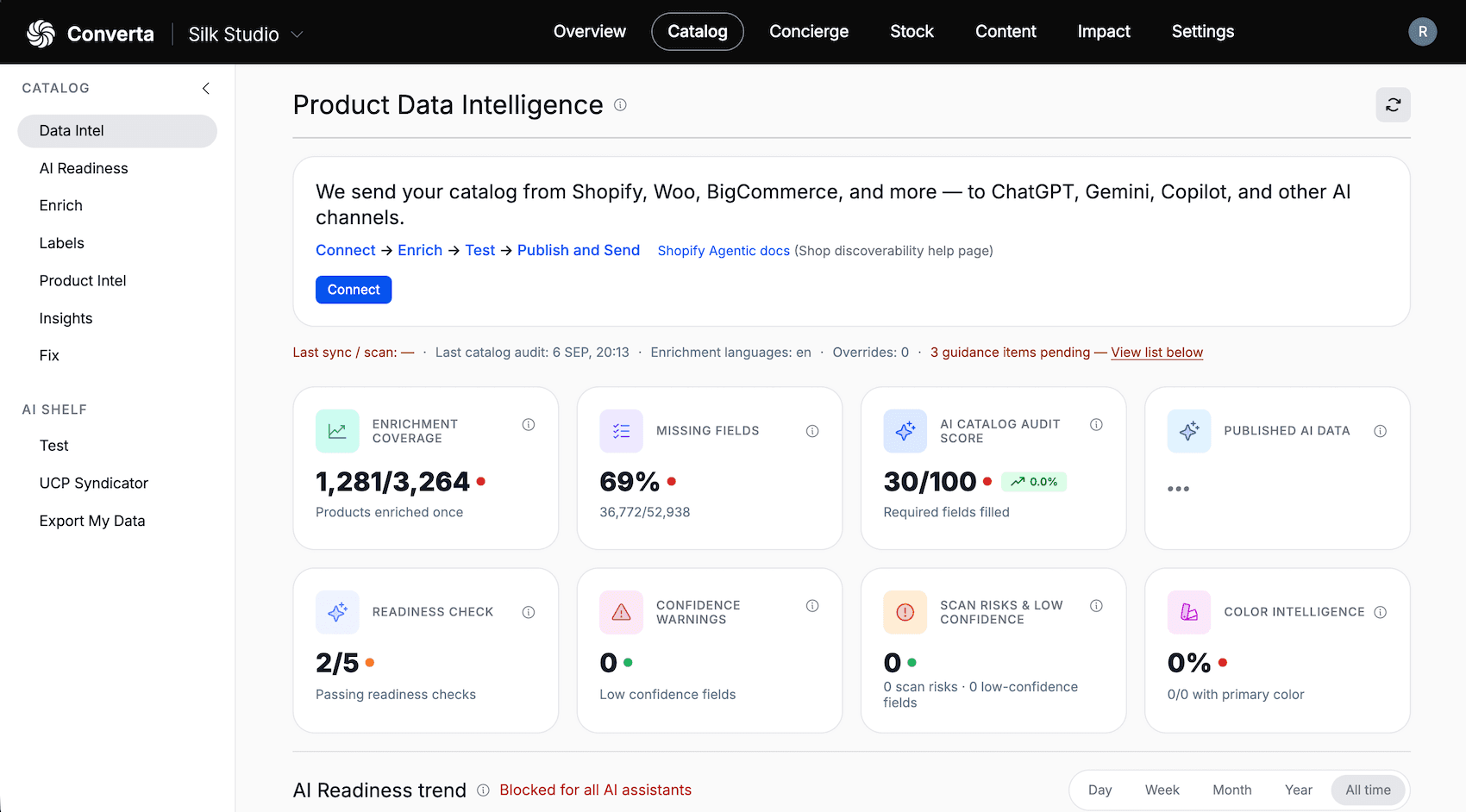This screenshot has width=1466, height=812.
Task: Select the All time trend range
Action: 1368,790
